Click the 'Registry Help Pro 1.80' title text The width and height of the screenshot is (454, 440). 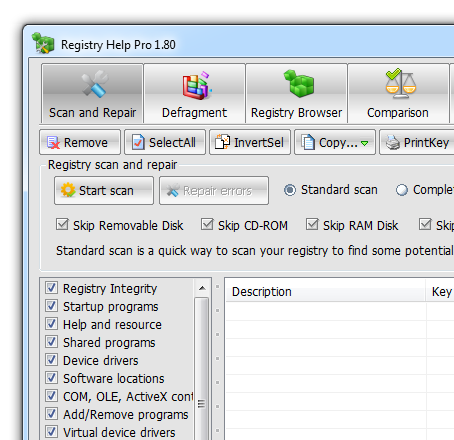[118, 45]
